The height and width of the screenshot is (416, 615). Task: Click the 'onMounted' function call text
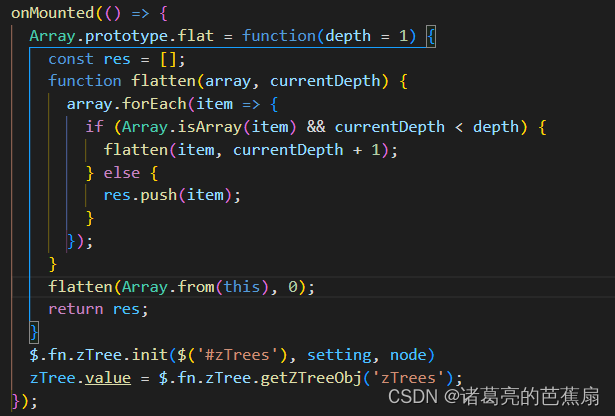(x=53, y=13)
